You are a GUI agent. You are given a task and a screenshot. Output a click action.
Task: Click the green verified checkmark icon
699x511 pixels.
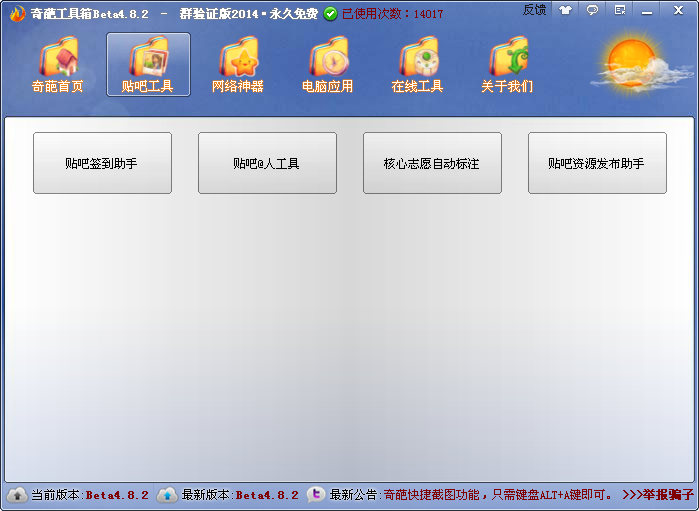coord(330,14)
